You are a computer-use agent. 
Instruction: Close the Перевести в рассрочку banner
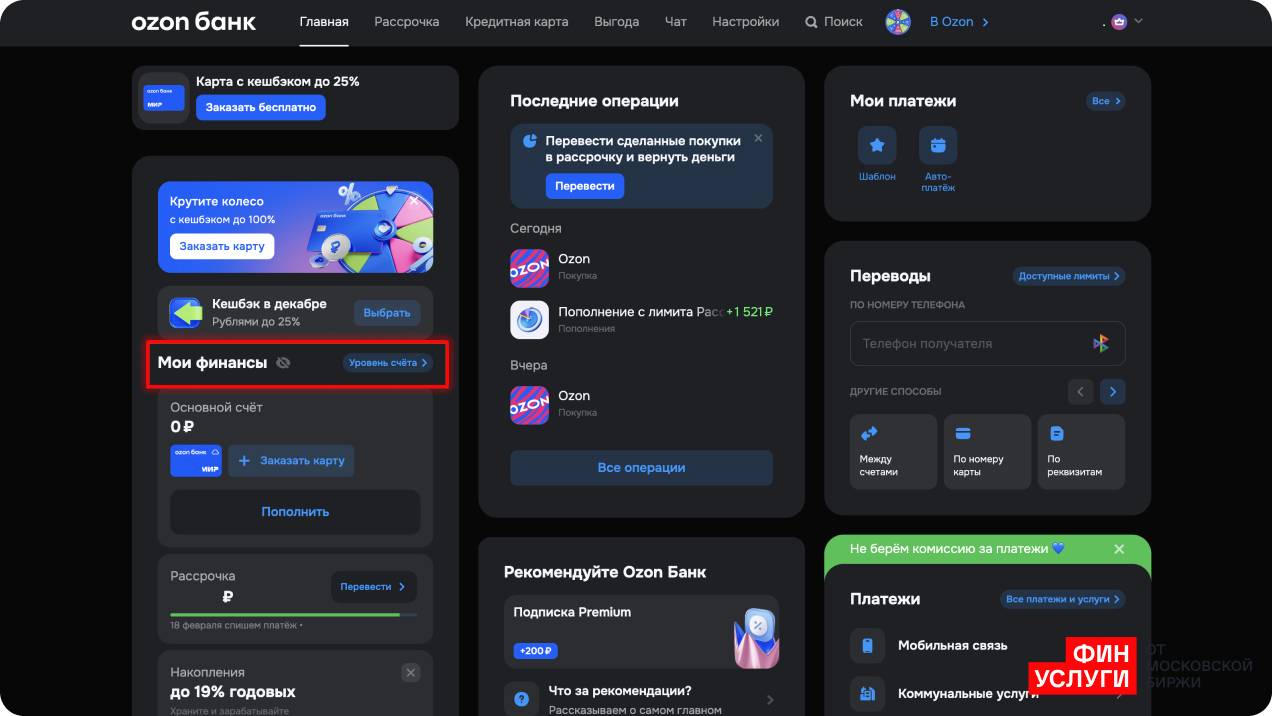[x=758, y=138]
